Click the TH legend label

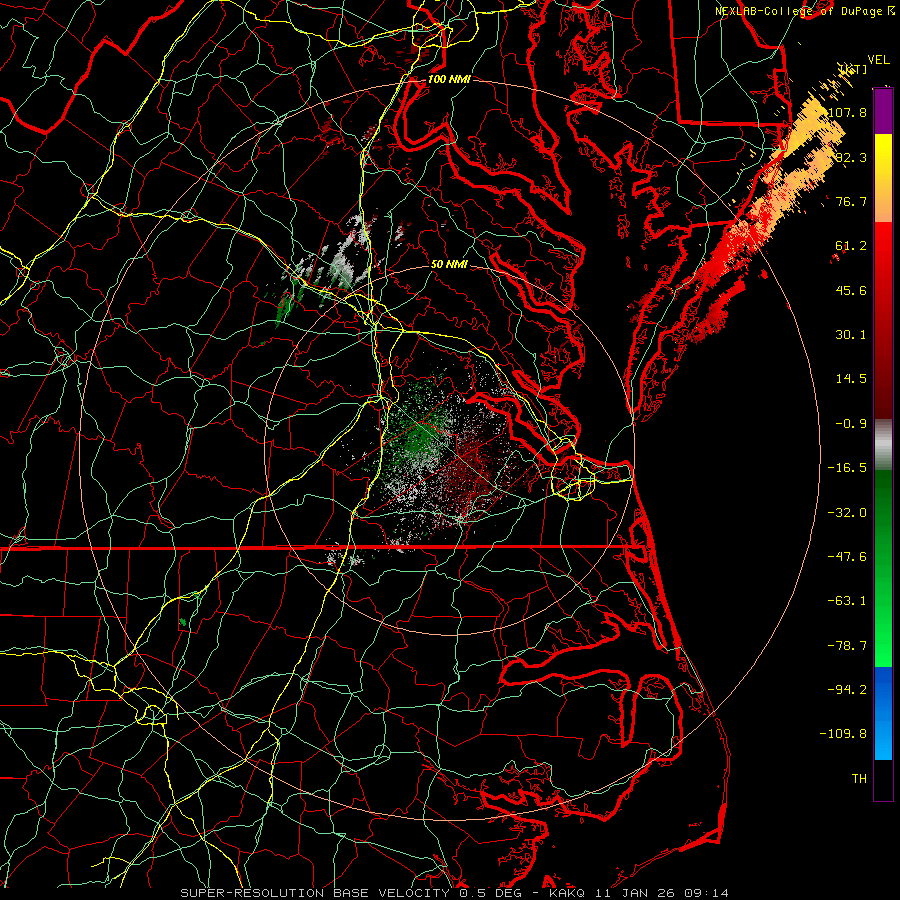[x=859, y=779]
